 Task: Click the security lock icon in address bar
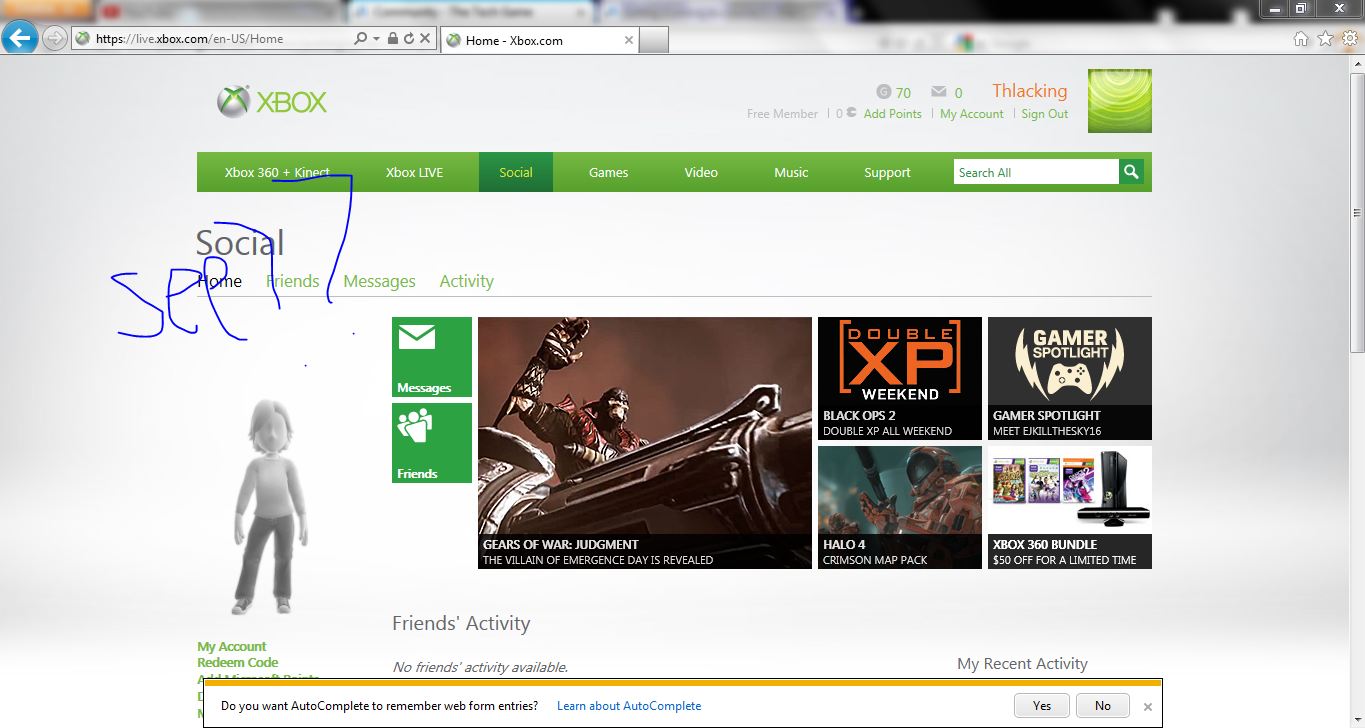393,39
